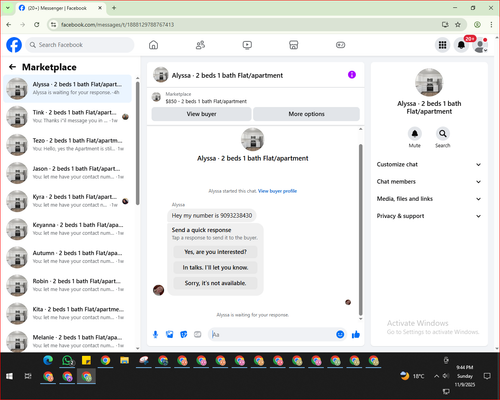Open the Watch video icon
This screenshot has height=400, width=500.
click(x=247, y=45)
